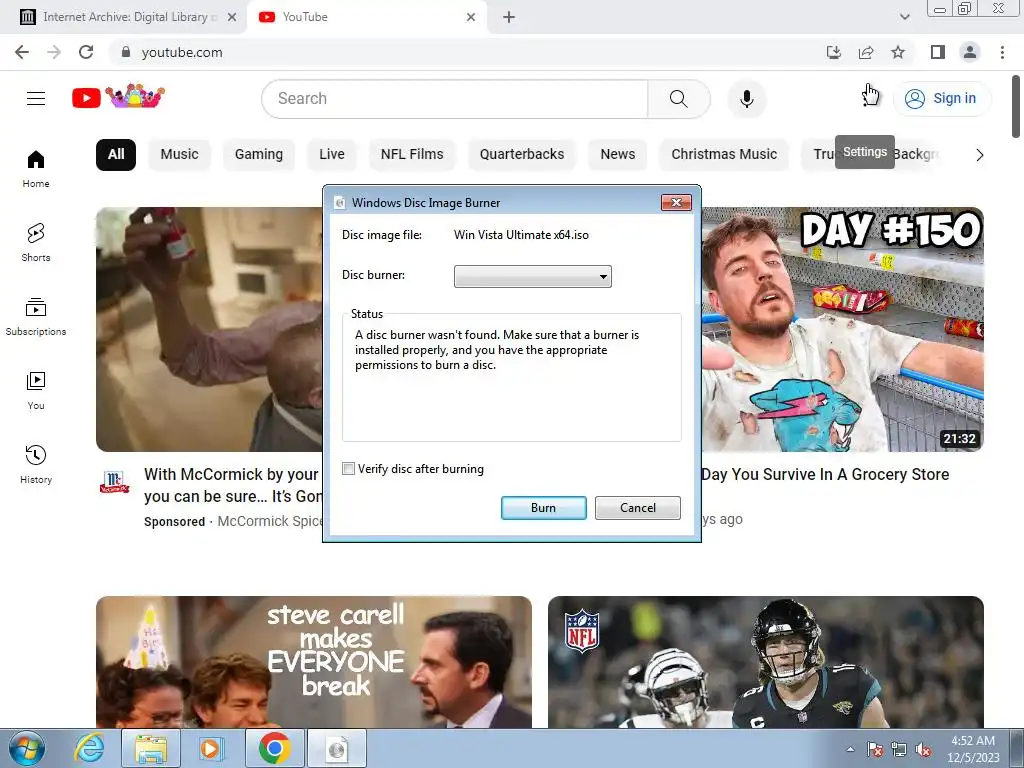The height and width of the screenshot is (768, 1024).
Task: Open Windows Media Player from taskbar
Action: point(210,748)
